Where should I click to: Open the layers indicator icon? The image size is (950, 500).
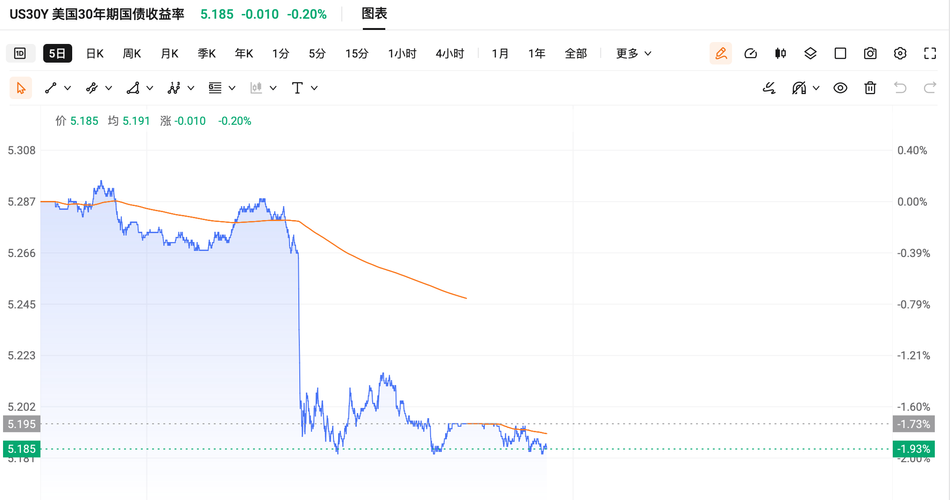click(x=810, y=53)
